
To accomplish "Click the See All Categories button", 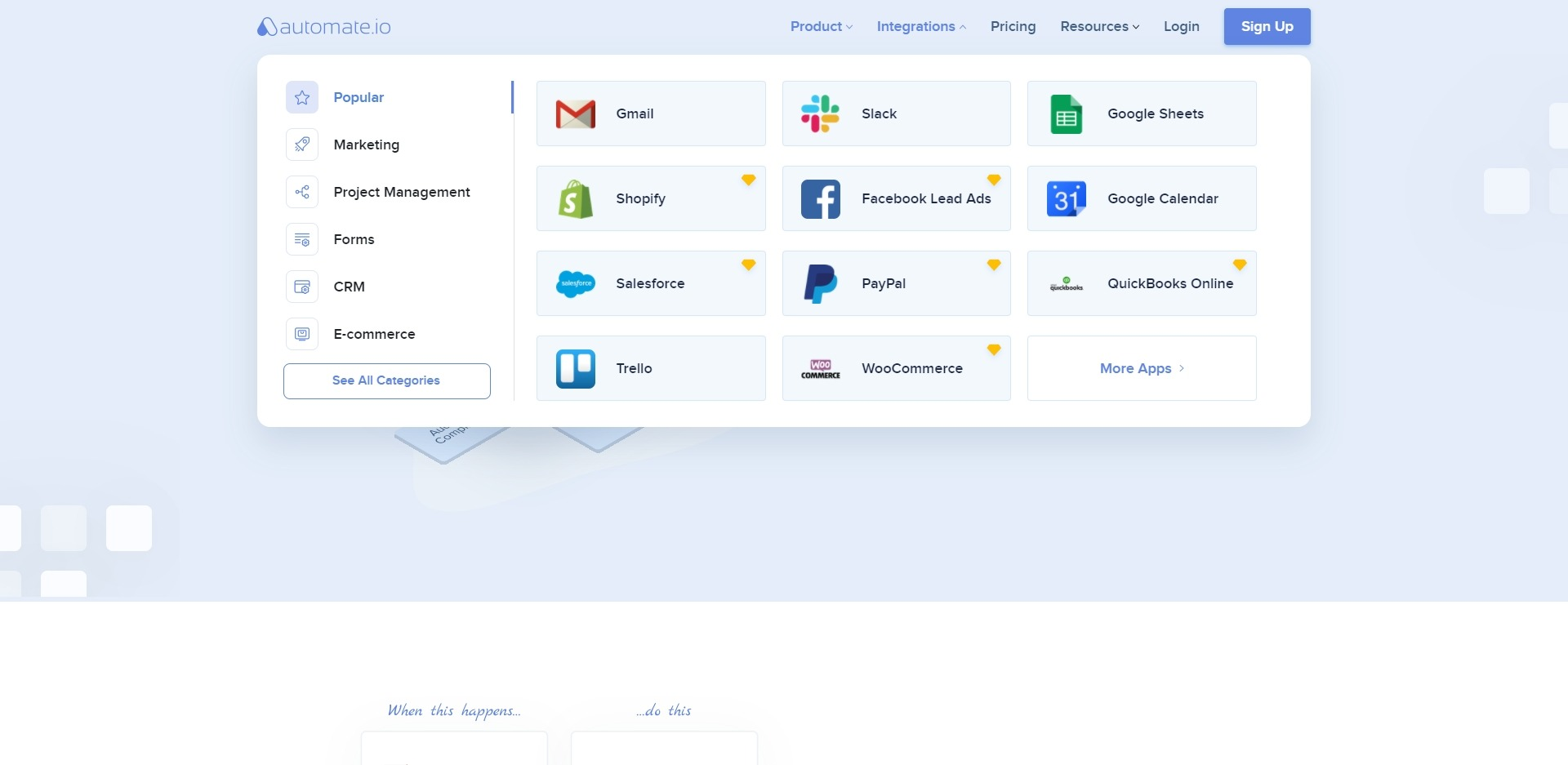I will click(x=387, y=381).
